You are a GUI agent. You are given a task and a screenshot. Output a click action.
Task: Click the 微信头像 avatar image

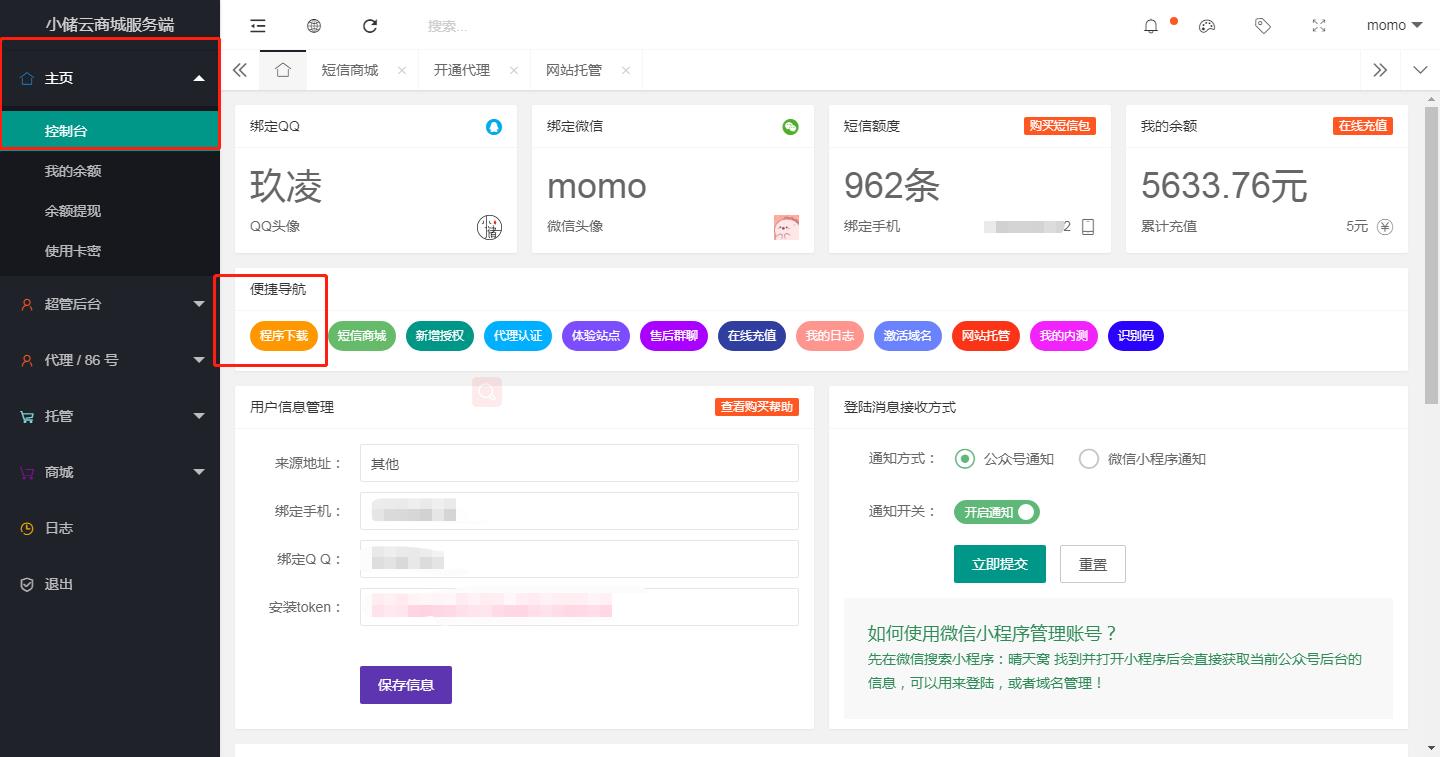click(x=786, y=227)
